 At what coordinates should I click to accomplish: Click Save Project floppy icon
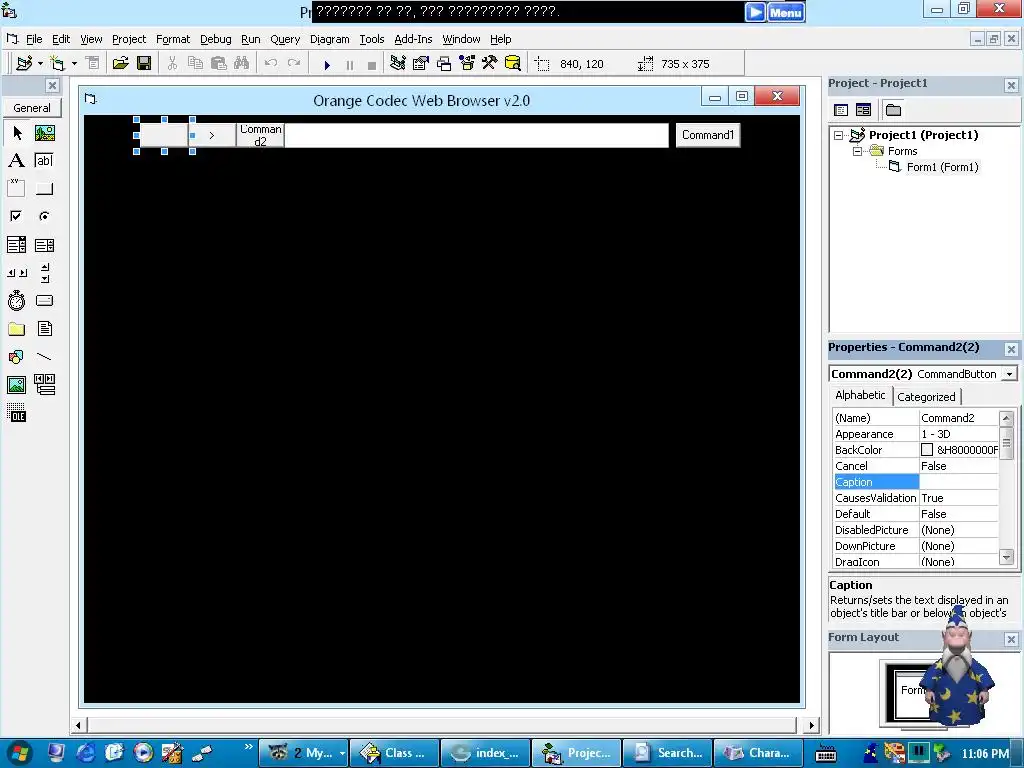tap(144, 63)
